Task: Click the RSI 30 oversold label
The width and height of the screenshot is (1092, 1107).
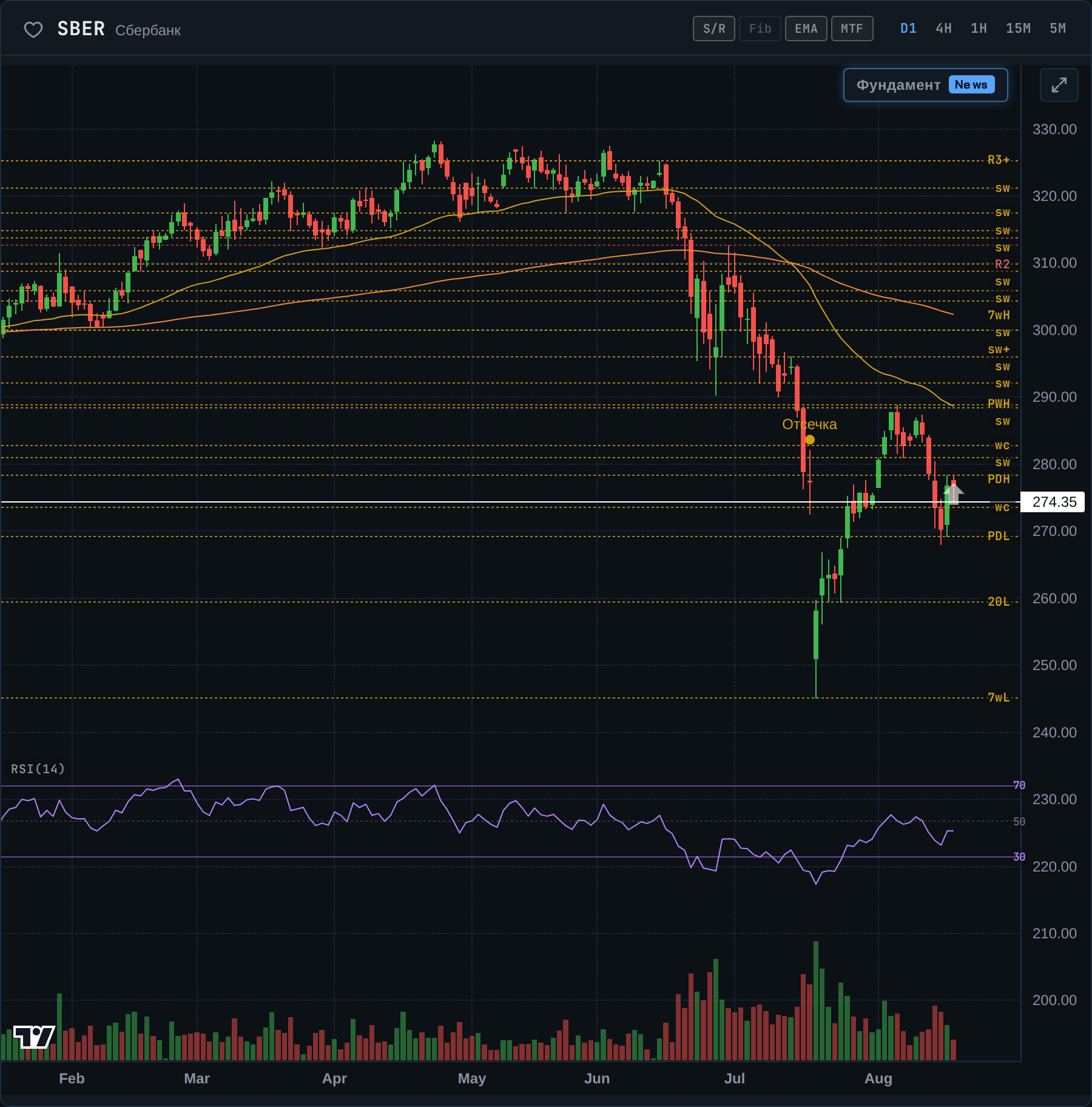Action: (1019, 857)
